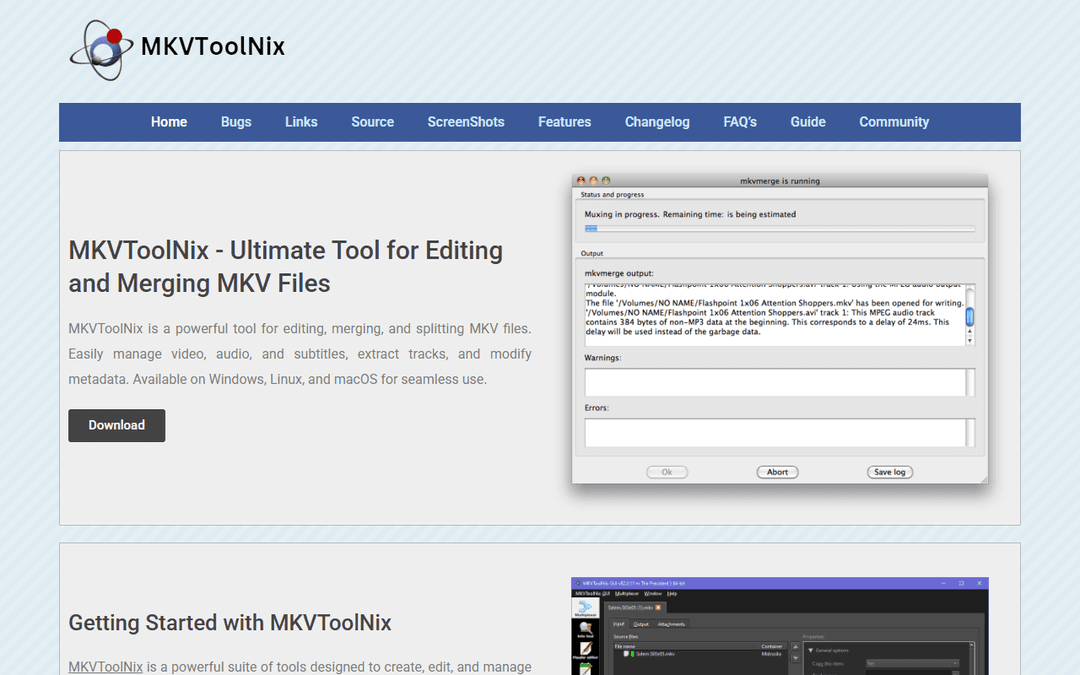1080x675 pixels.
Task: Click the Errors text box in mkvmerge screenshot
Action: (780, 433)
